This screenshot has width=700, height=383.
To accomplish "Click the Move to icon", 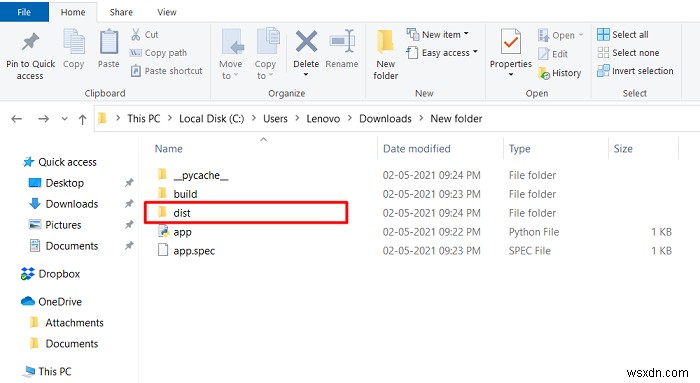I will coord(232,42).
